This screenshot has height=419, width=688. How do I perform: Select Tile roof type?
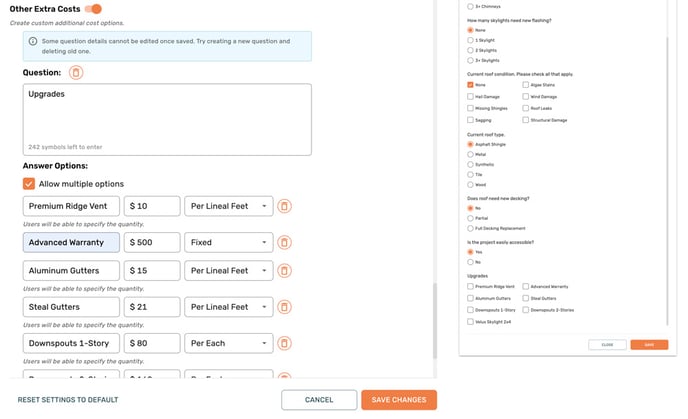470,175
